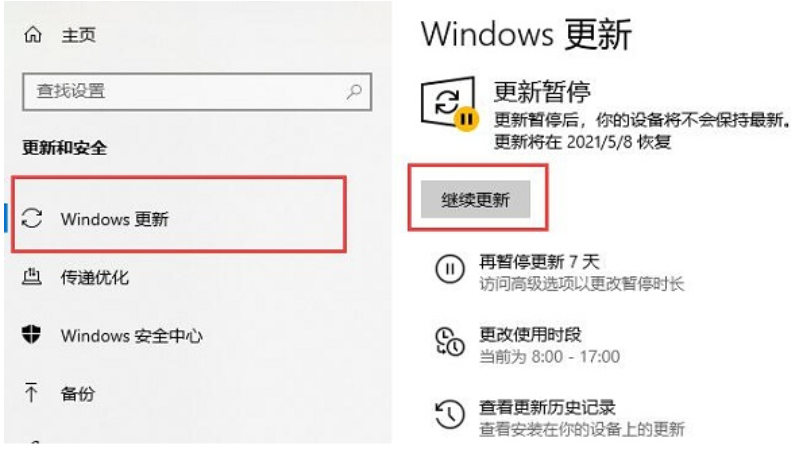Click the upward arrow 备份 icon
Image resolution: width=812 pixels, height=451 pixels.
[x=31, y=392]
